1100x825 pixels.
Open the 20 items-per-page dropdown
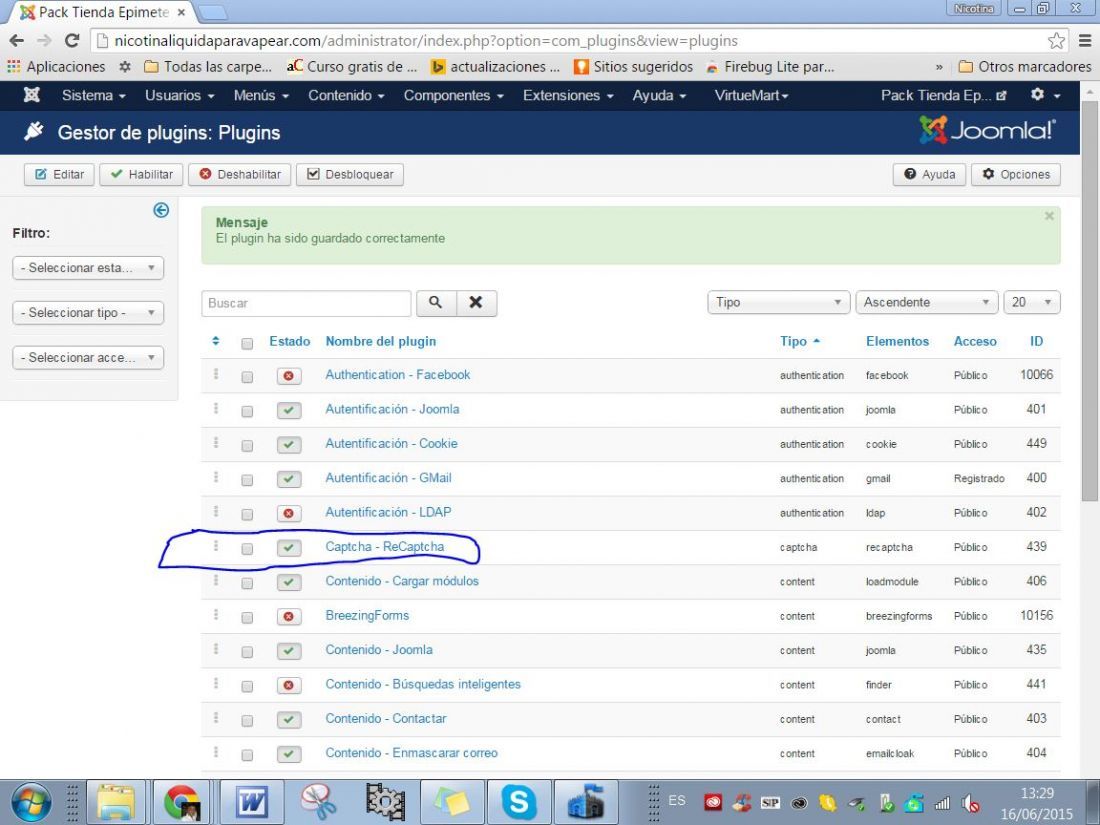(1032, 302)
